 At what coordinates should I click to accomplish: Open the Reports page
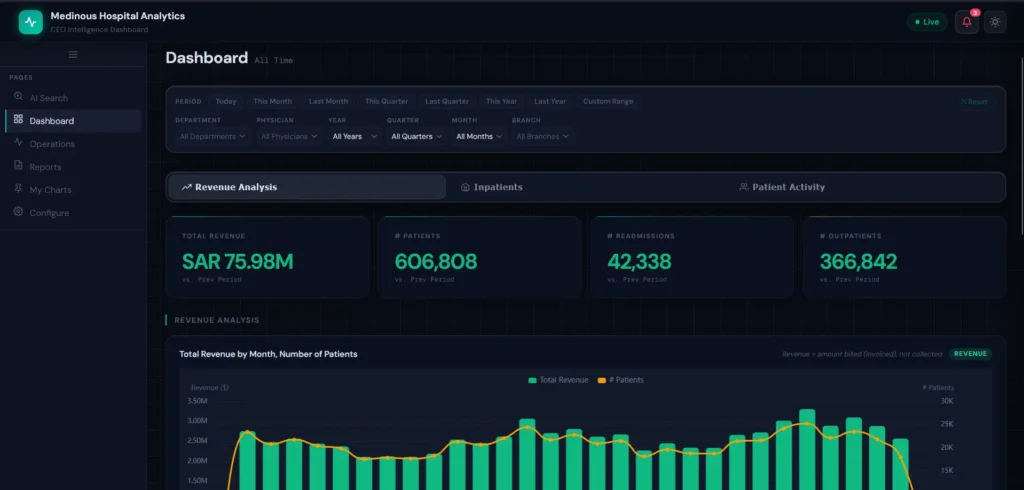73,167
